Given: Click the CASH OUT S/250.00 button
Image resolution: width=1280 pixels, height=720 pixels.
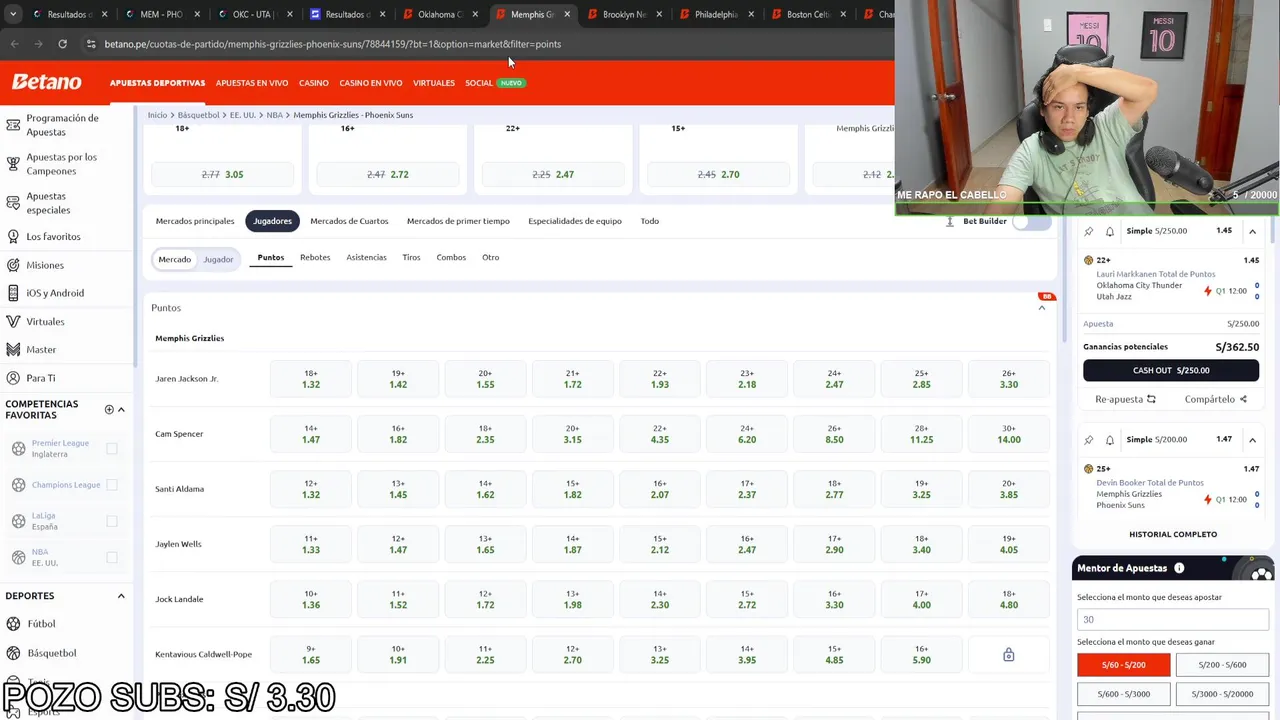Looking at the screenshot, I should point(1171,370).
